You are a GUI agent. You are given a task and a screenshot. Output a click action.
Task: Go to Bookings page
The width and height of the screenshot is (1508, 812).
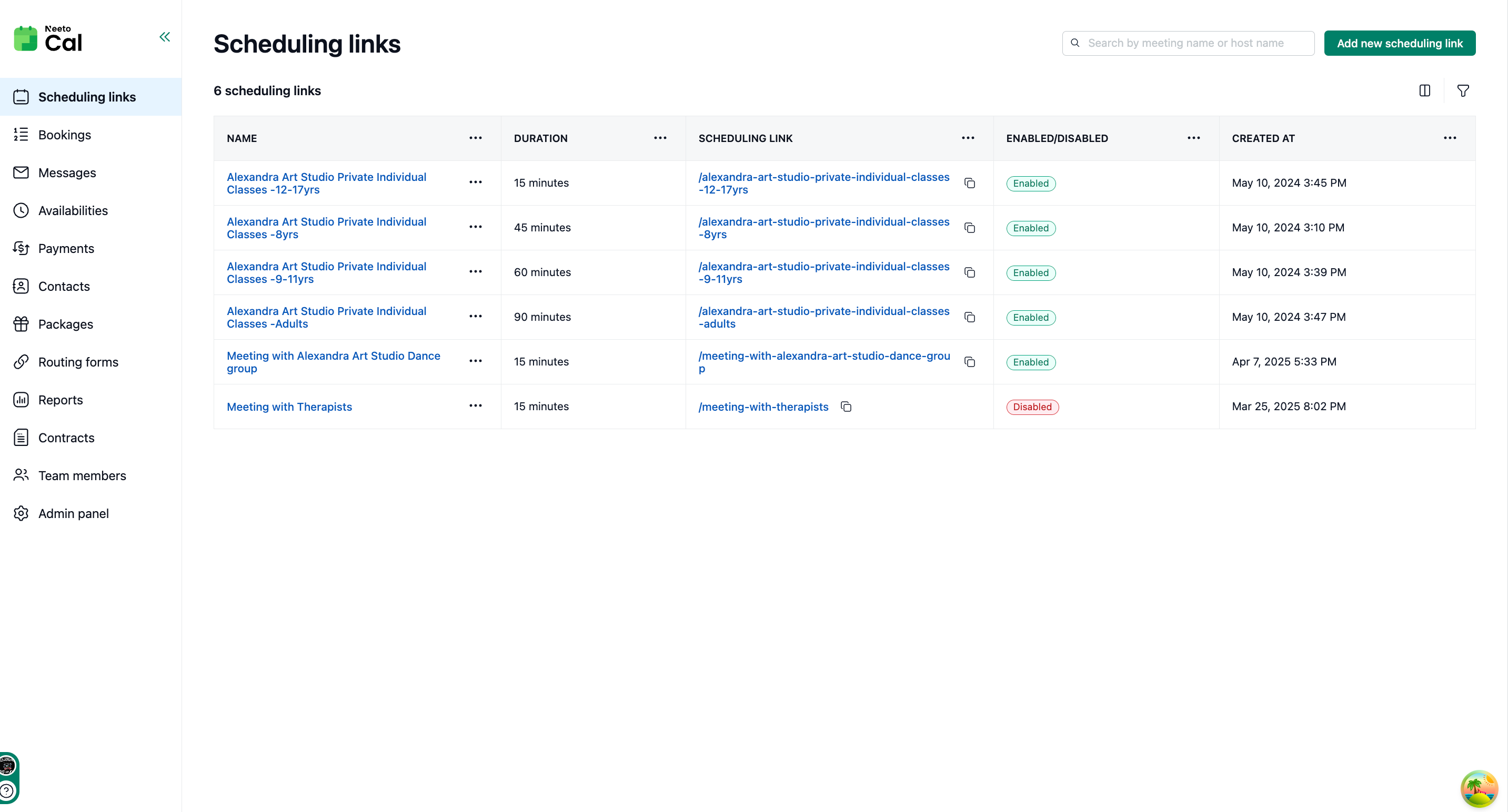point(91,135)
